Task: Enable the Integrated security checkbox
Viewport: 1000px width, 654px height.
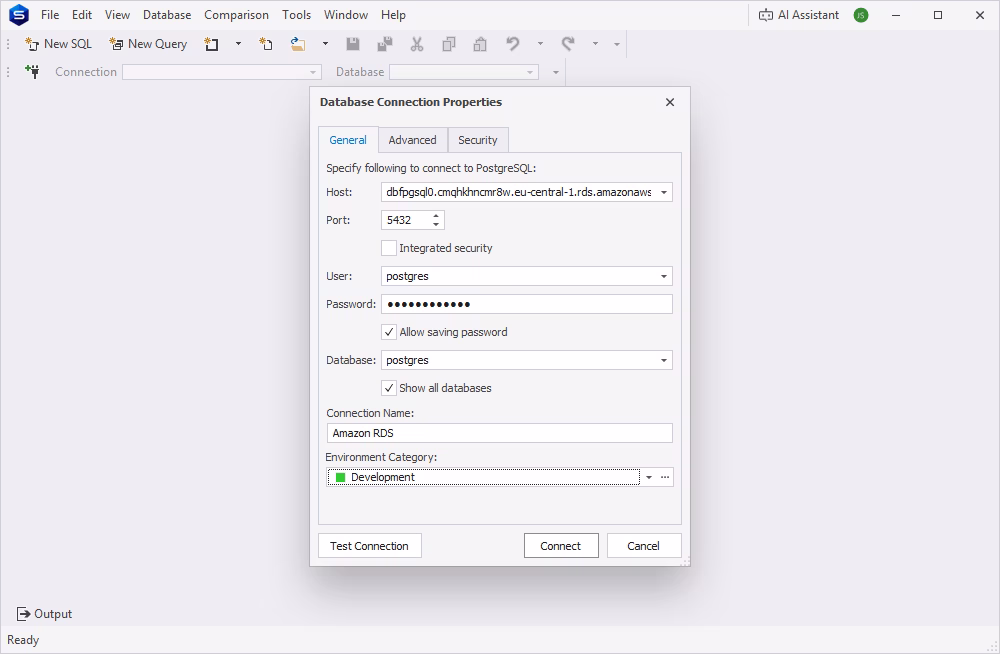Action: click(388, 248)
